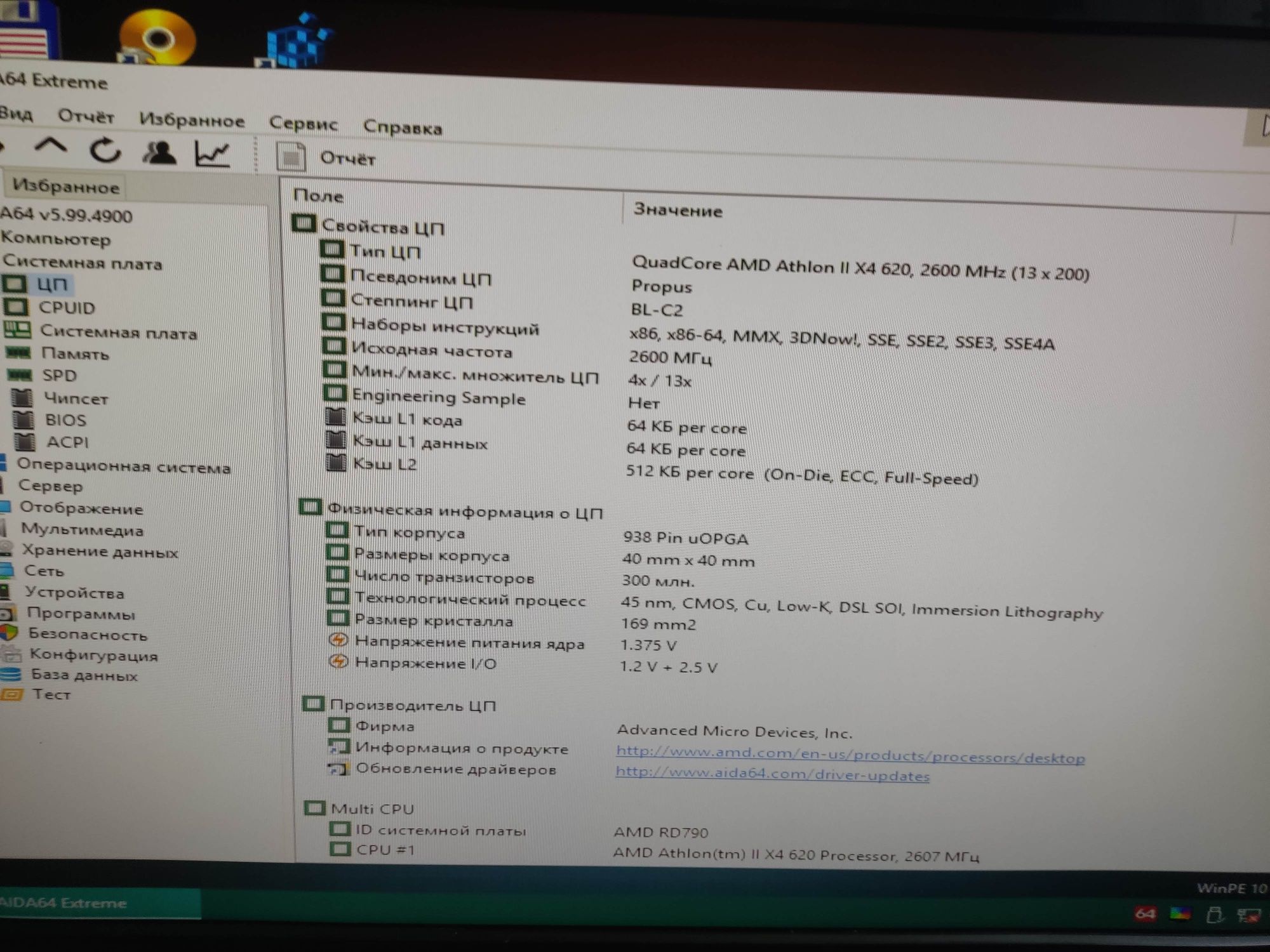Click the Напряжение питания ядра voltage icon

tap(338, 640)
